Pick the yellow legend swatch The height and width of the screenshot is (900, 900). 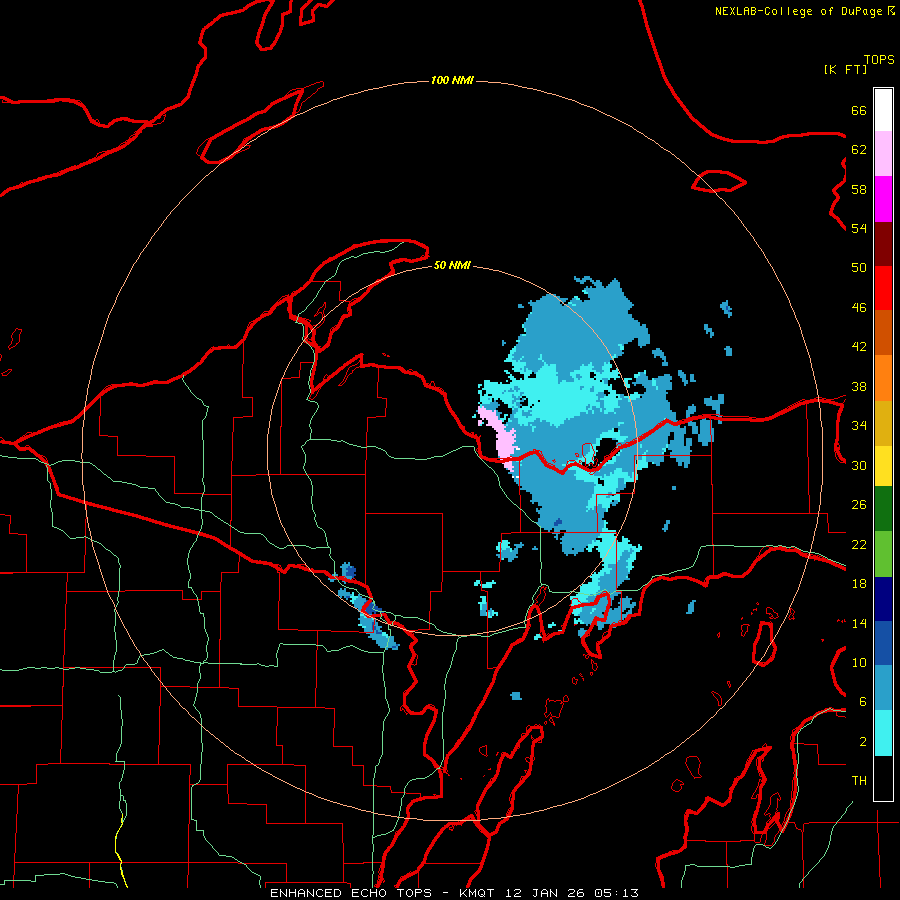click(x=883, y=466)
